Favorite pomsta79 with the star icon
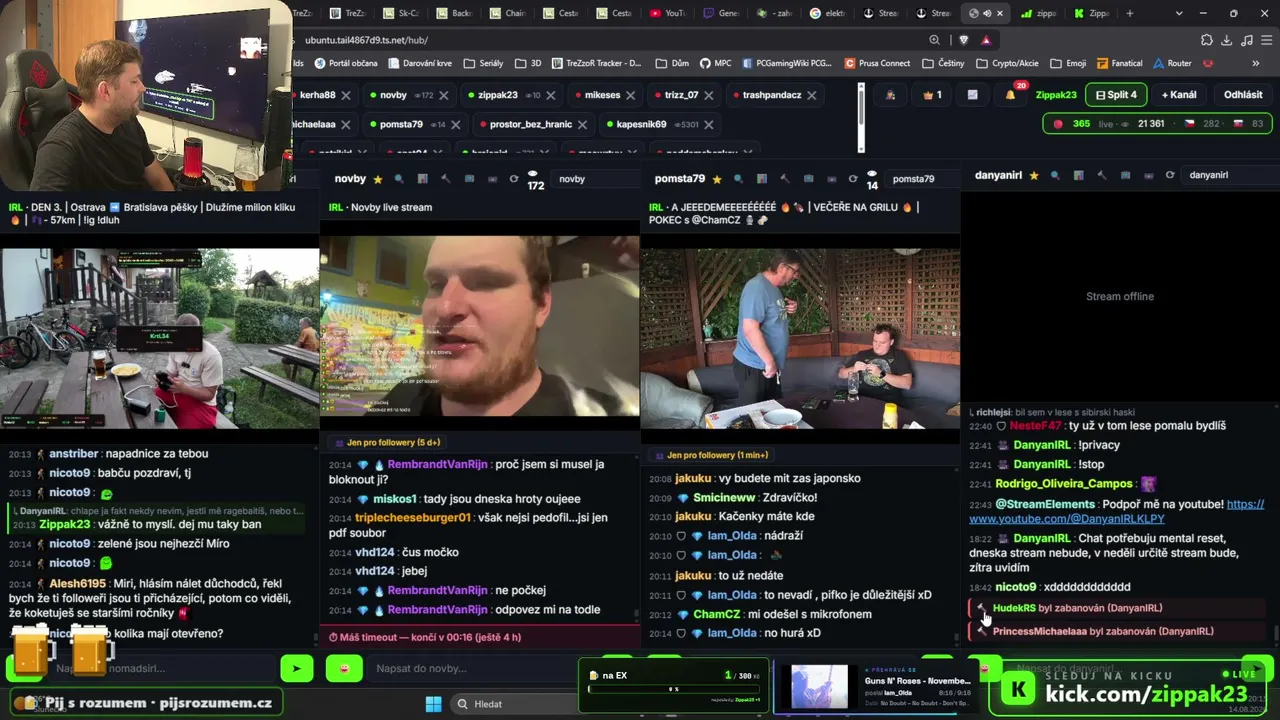The width and height of the screenshot is (1280, 720). click(x=716, y=179)
